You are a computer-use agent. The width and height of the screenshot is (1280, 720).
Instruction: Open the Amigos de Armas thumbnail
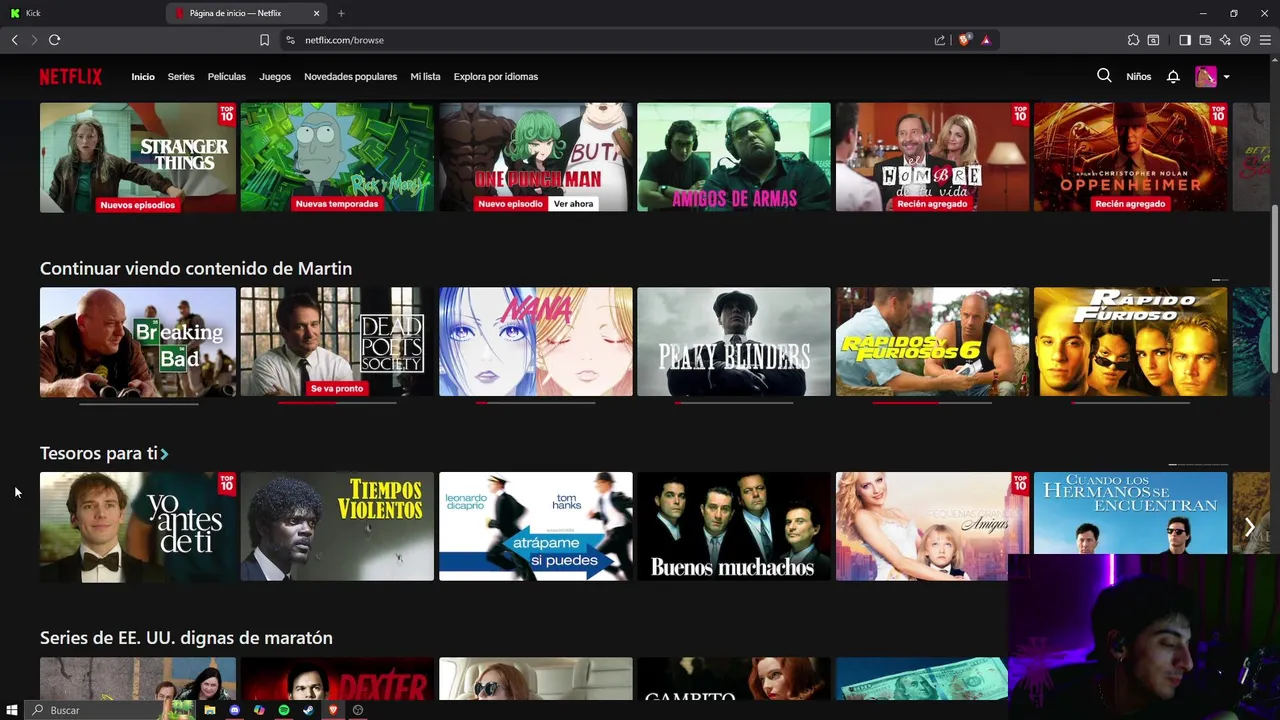click(734, 157)
